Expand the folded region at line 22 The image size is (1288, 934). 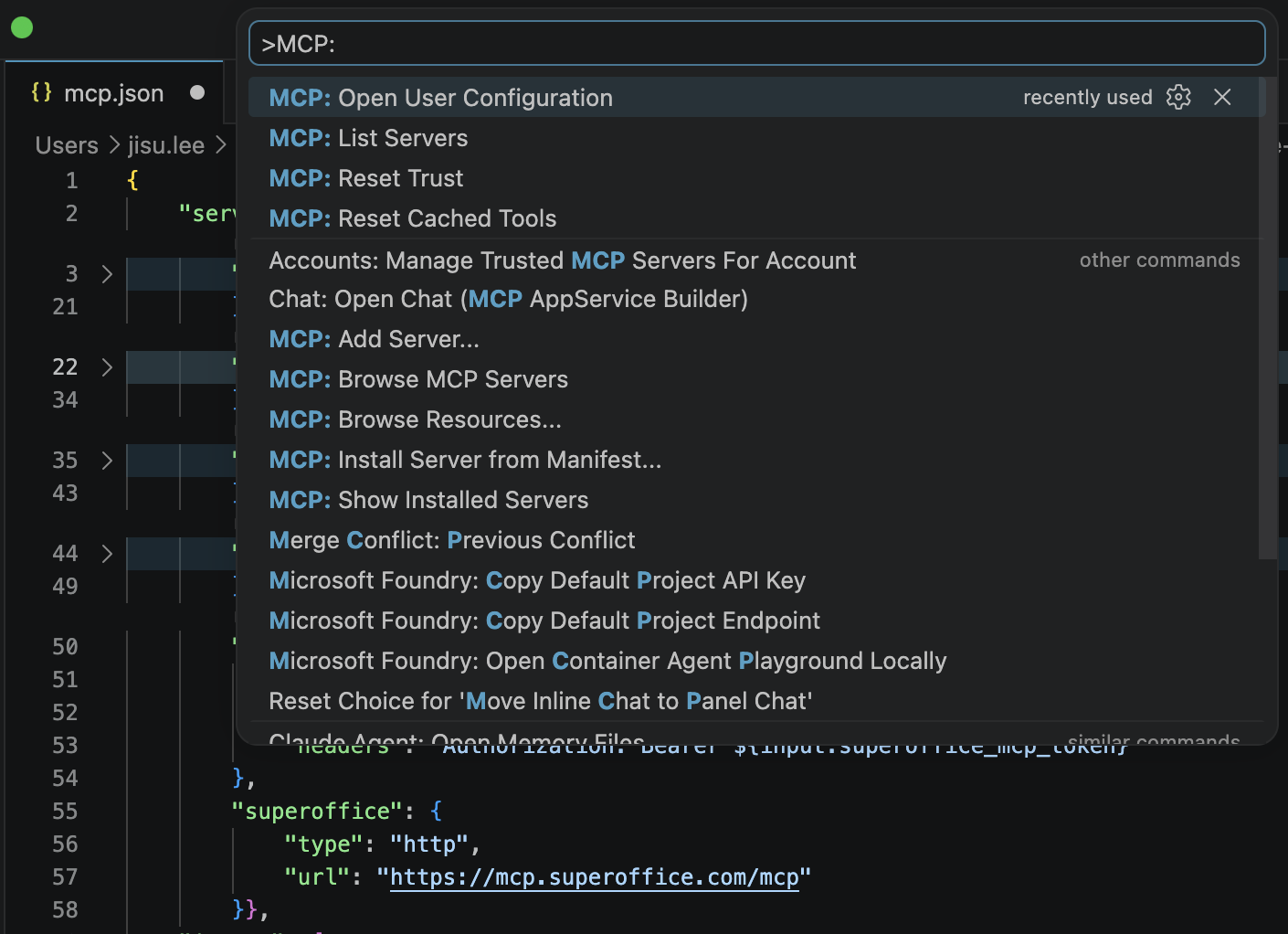click(x=107, y=367)
